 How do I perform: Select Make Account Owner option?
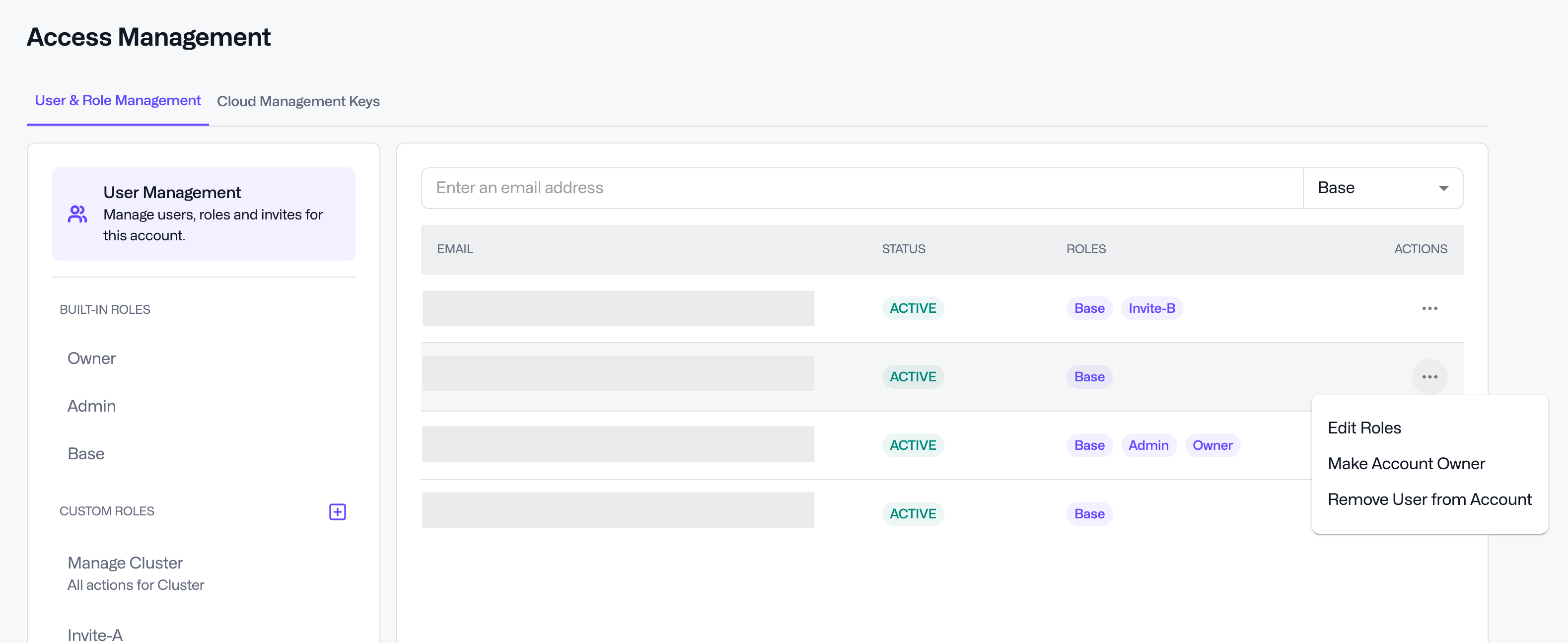click(x=1406, y=464)
